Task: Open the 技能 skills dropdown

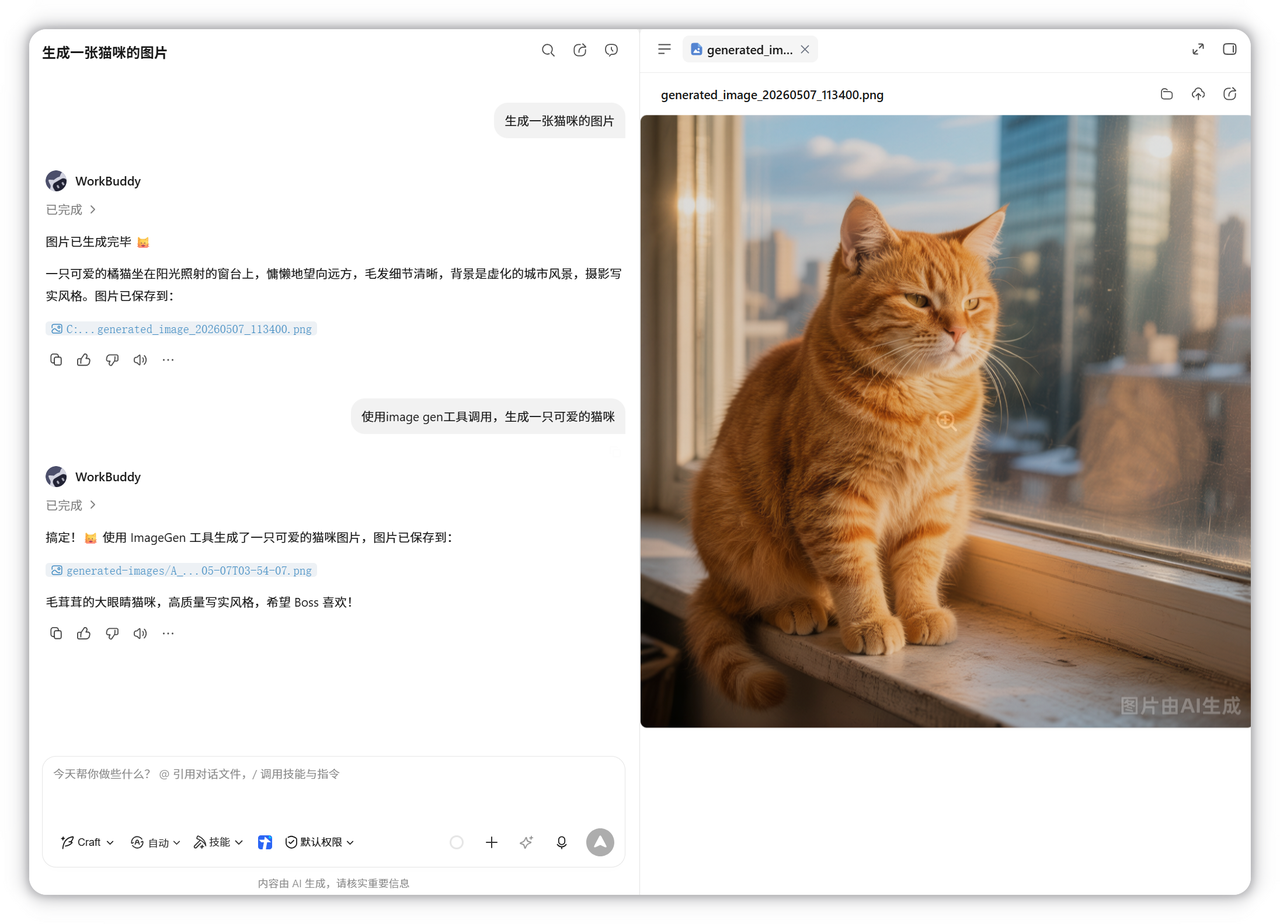Action: pos(218,842)
